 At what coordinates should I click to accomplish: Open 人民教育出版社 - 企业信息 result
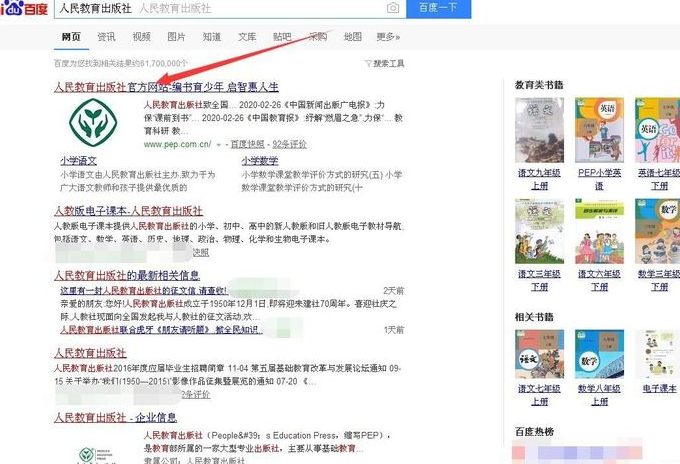click(x=115, y=418)
